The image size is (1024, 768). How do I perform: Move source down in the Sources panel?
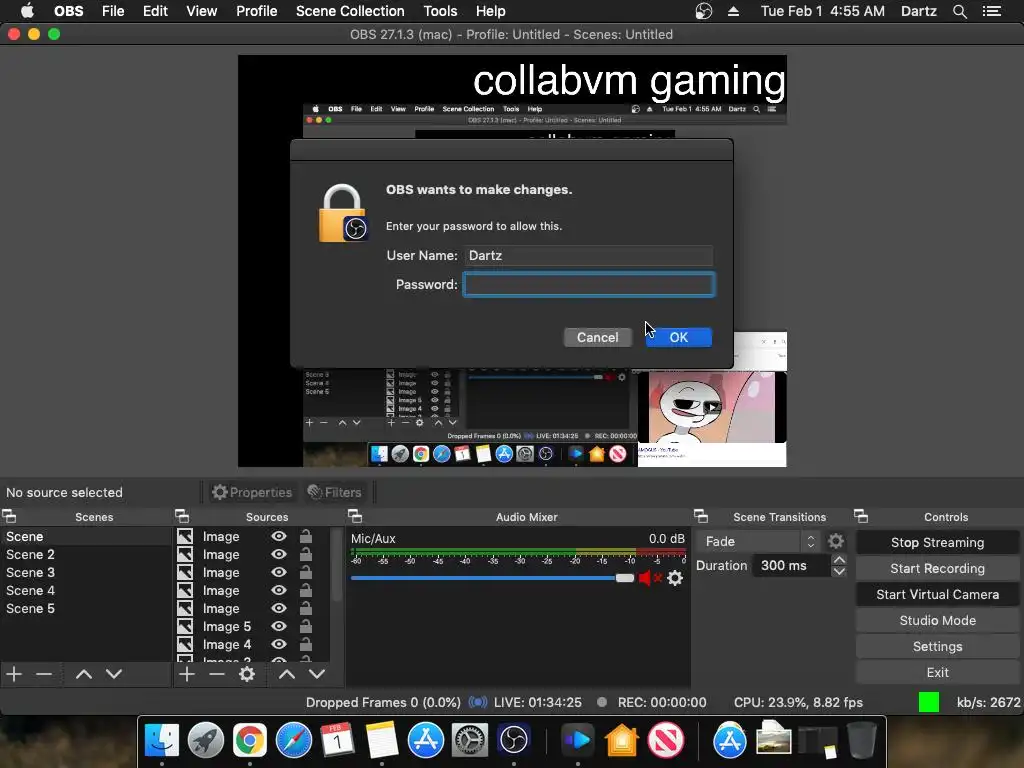coord(317,673)
